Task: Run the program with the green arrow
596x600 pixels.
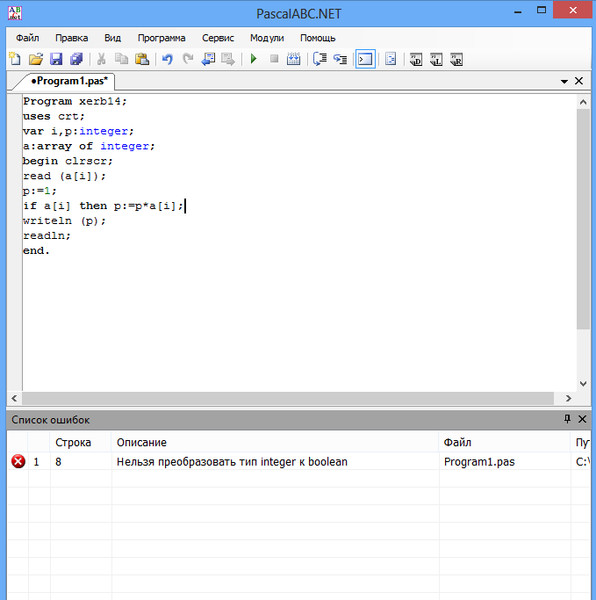Action: [x=253, y=59]
